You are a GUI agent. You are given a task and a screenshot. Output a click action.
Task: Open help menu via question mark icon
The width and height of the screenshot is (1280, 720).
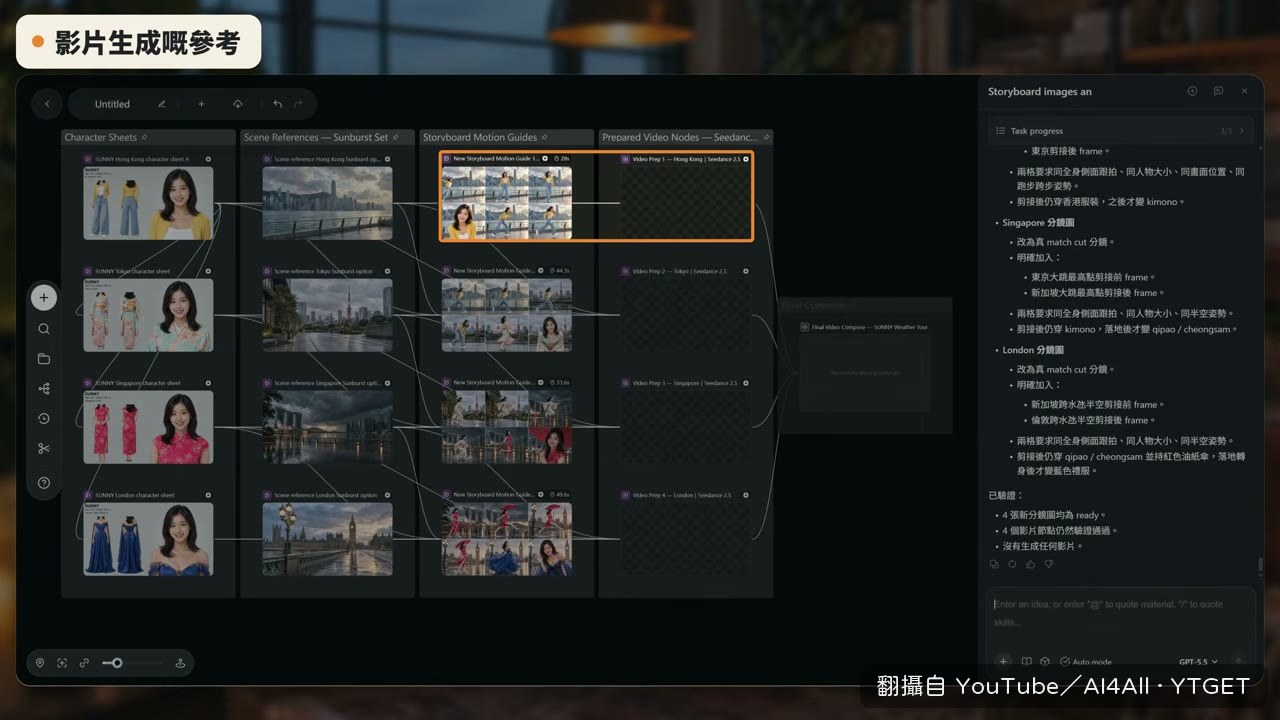(44, 483)
